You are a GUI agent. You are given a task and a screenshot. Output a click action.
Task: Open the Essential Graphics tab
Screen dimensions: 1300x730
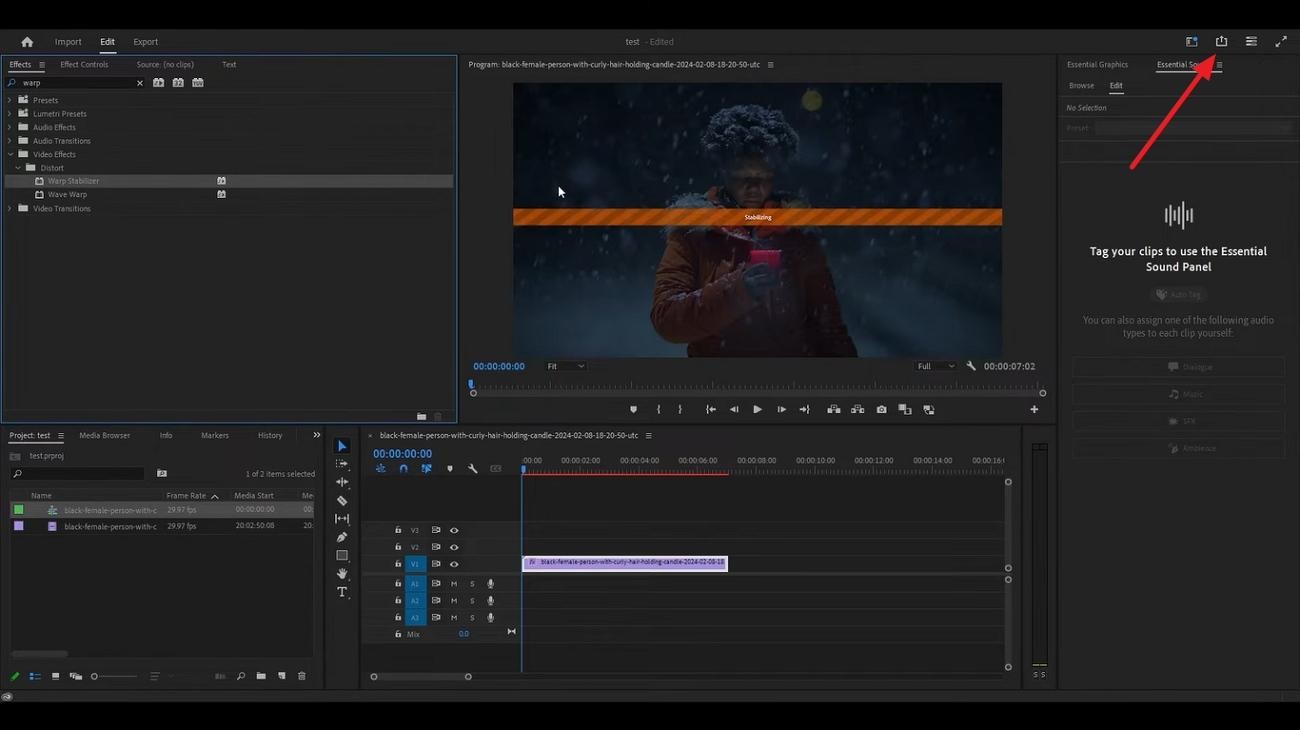pos(1097,65)
